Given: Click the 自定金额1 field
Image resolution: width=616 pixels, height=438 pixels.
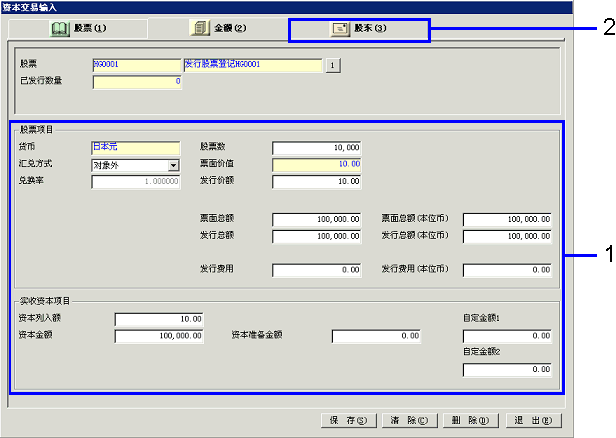Looking at the screenshot, I should pyautogui.click(x=507, y=336).
